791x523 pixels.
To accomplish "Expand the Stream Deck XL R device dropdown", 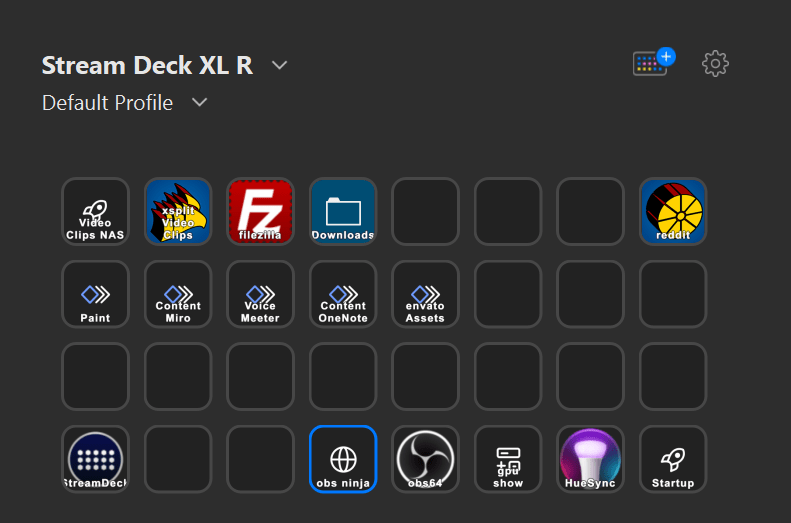I will (x=279, y=65).
